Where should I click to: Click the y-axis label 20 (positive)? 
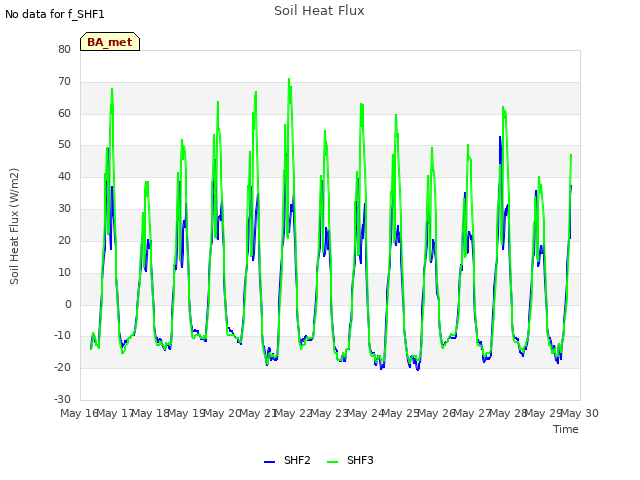pos(64,240)
